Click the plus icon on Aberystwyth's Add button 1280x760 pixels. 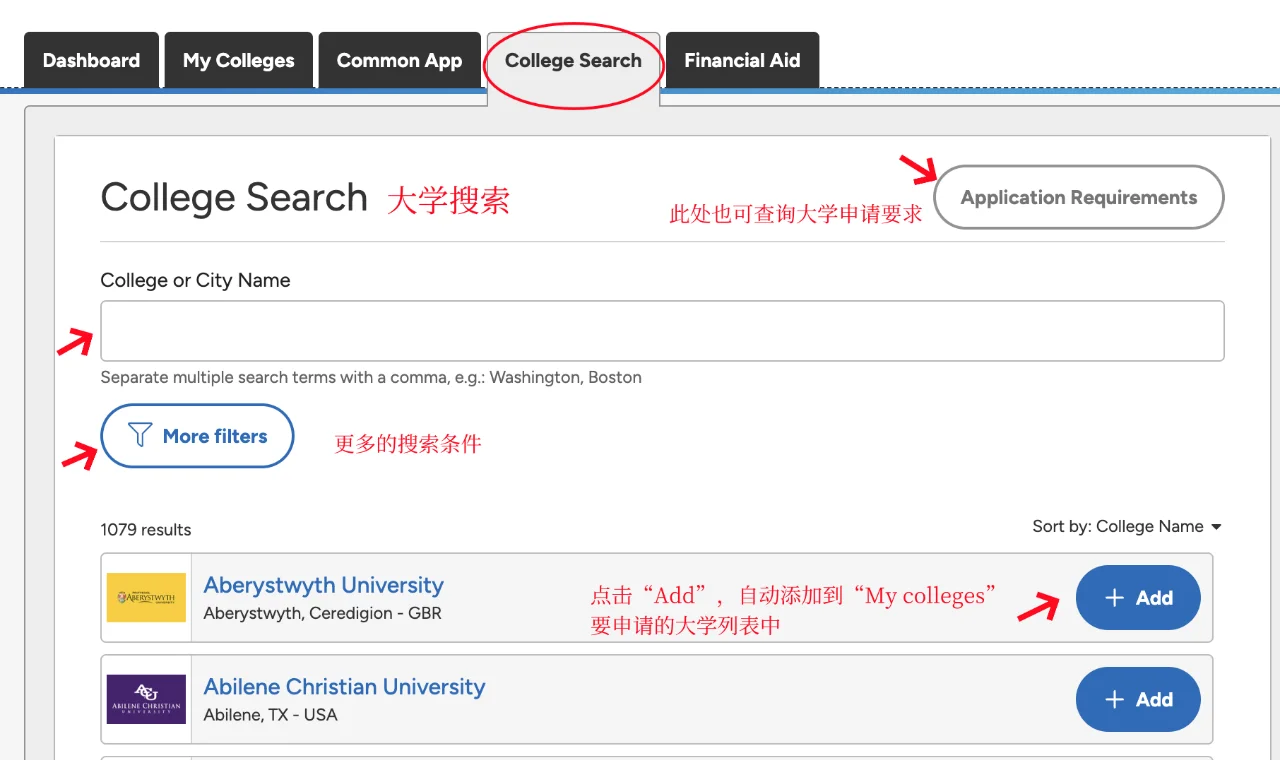(1113, 597)
